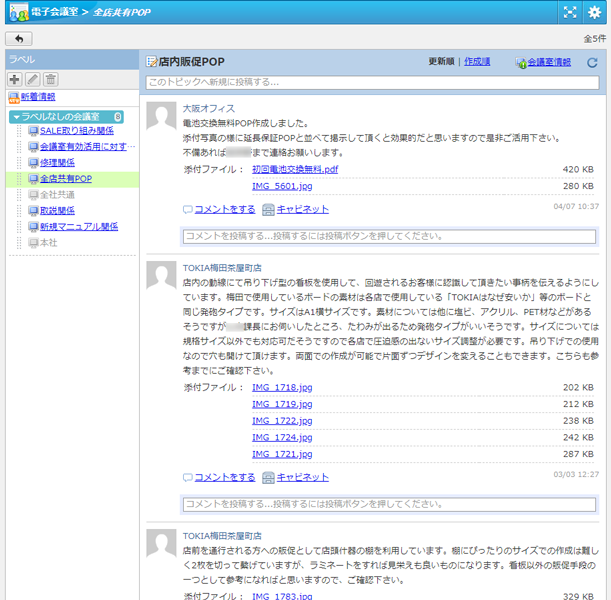
Task: Sort posts by 作成順
Action: point(477,62)
